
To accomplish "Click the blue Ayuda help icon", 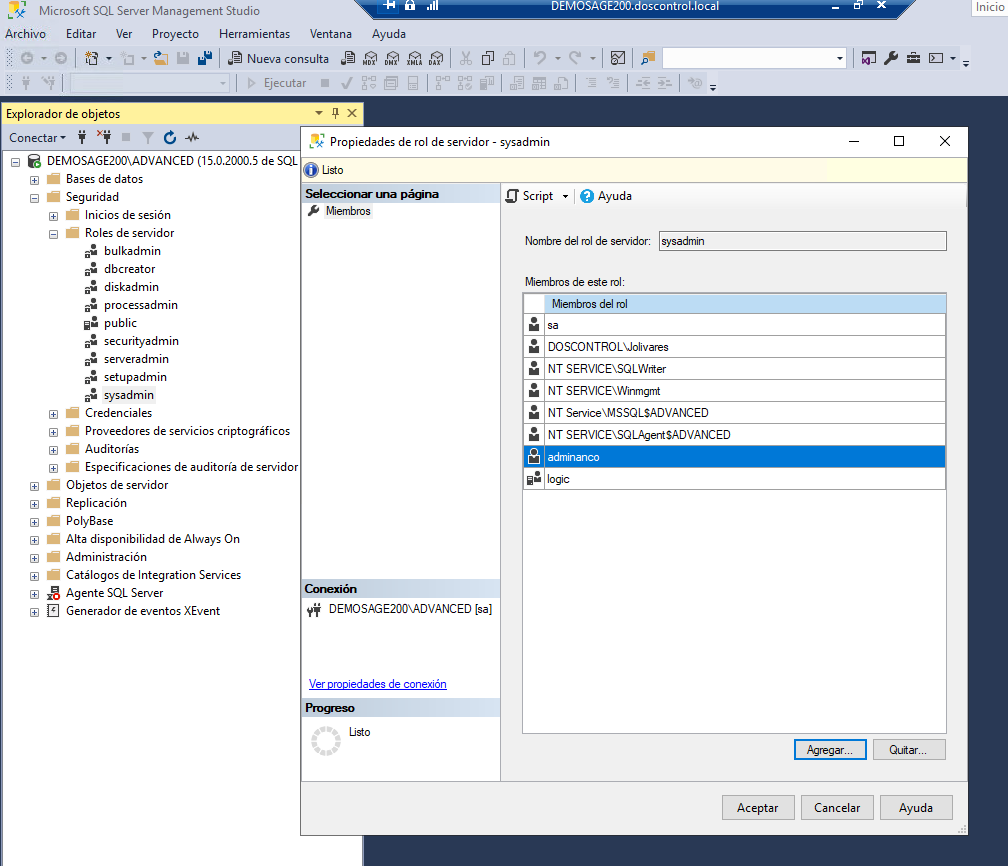I will point(587,196).
